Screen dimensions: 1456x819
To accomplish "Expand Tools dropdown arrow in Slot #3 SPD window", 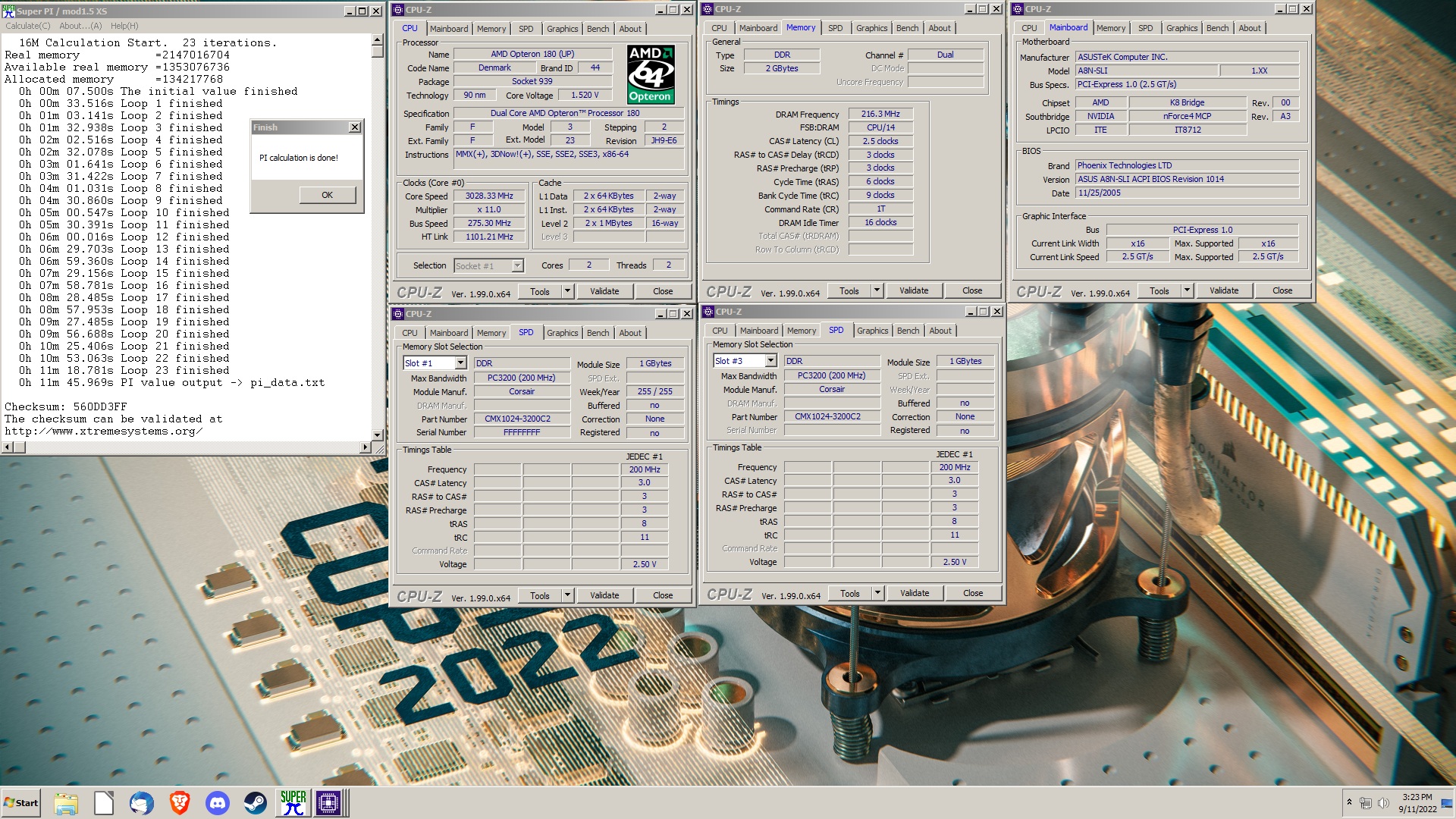I will [877, 593].
